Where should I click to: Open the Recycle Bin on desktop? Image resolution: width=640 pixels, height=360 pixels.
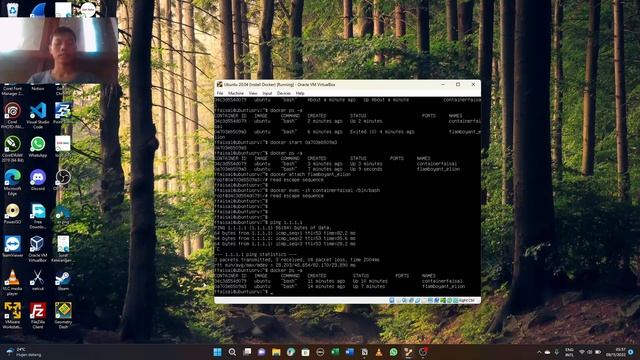click(12, 9)
